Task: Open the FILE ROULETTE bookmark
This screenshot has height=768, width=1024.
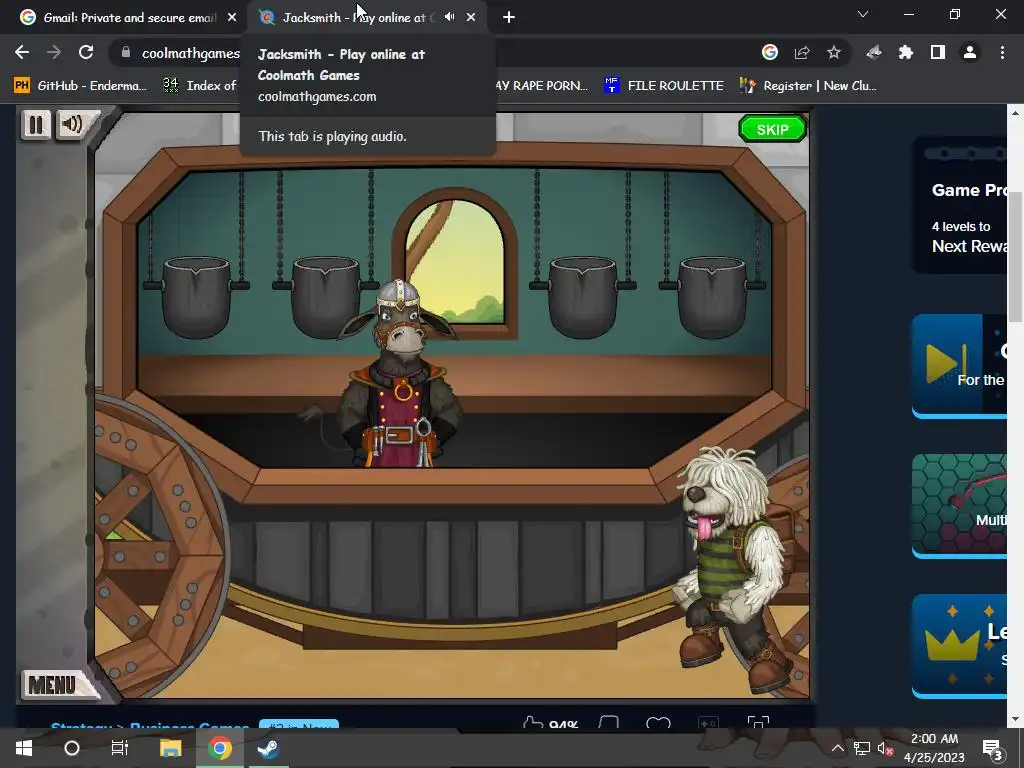Action: click(x=664, y=86)
